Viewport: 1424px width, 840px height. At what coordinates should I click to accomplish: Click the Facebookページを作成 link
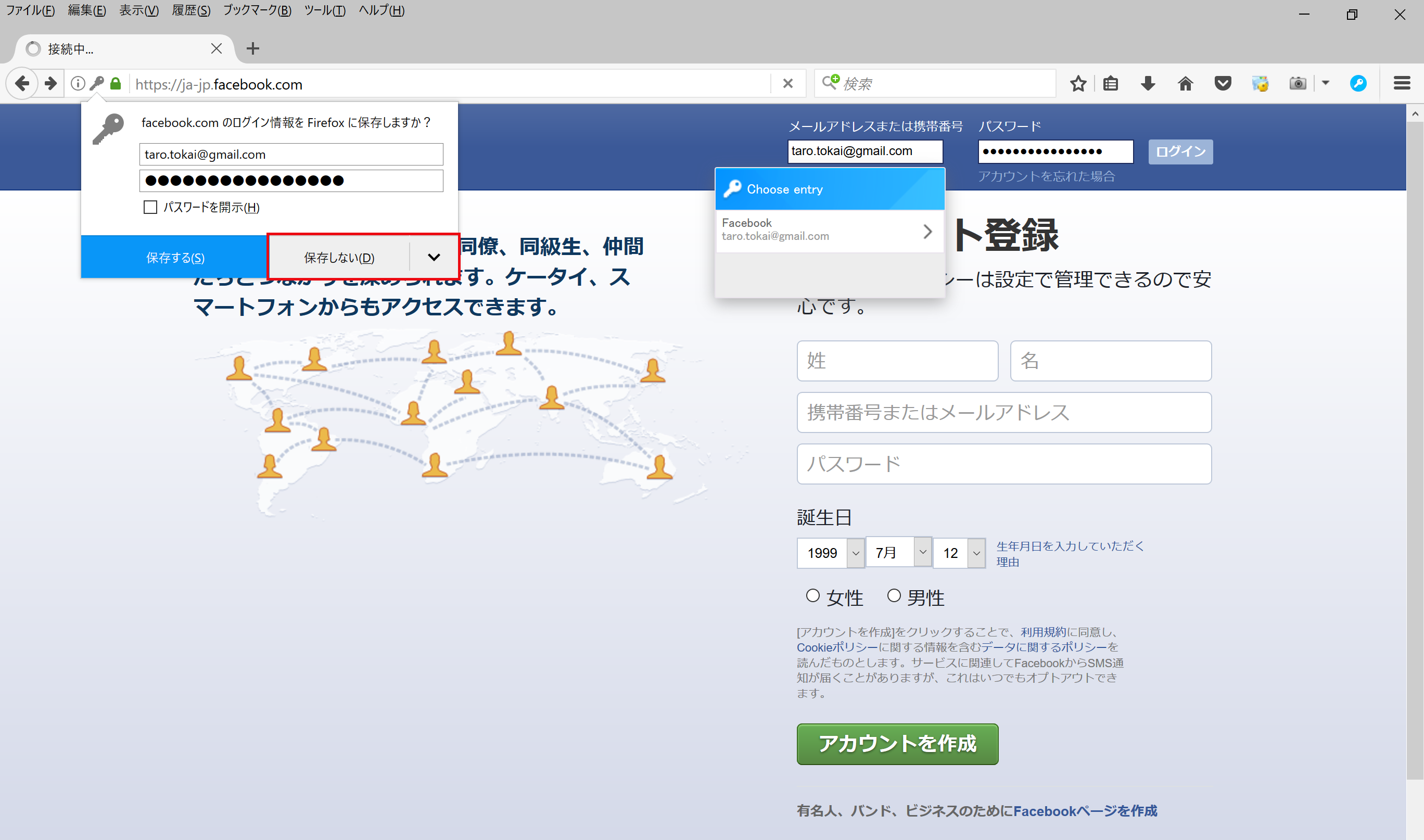pyautogui.click(x=1085, y=810)
